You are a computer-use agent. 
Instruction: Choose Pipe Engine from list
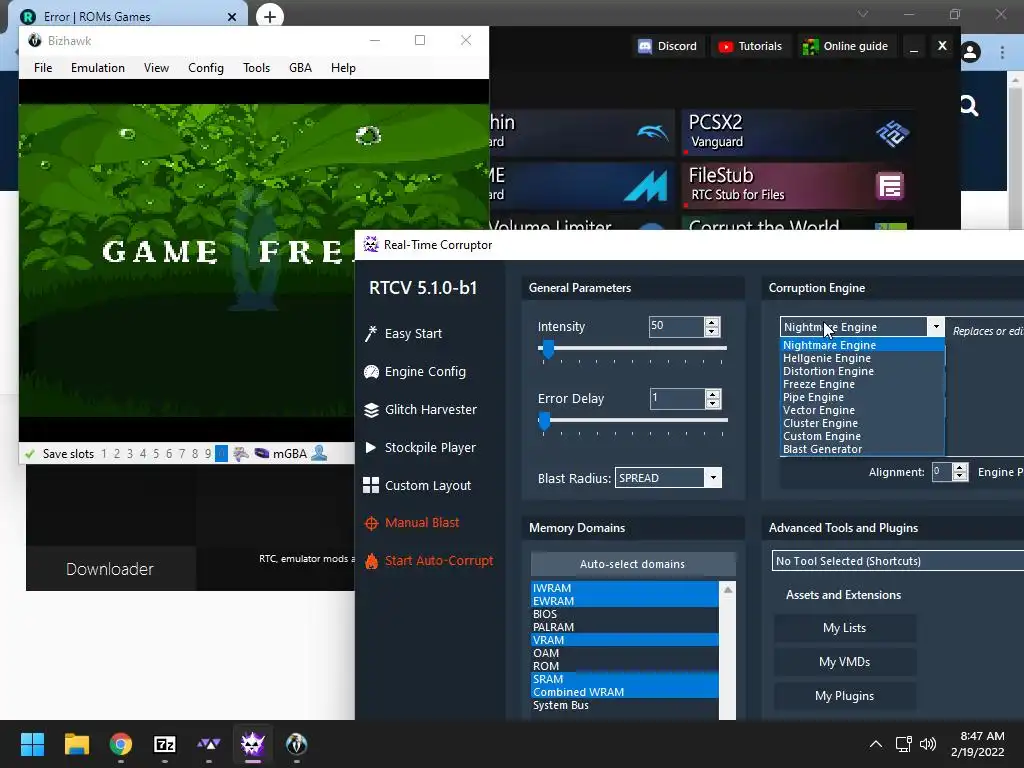862,397
